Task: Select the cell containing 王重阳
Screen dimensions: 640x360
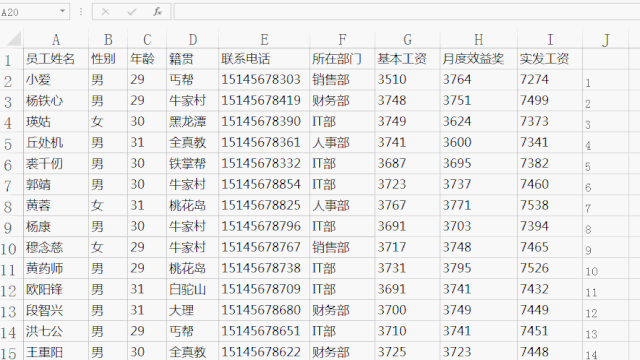Action: (56, 352)
